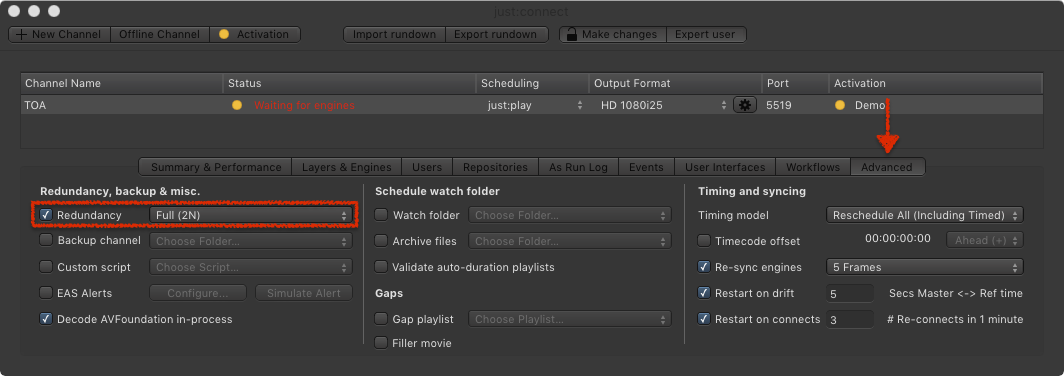Click Import rundown
Screen dimensions: 1064x376
point(394,34)
